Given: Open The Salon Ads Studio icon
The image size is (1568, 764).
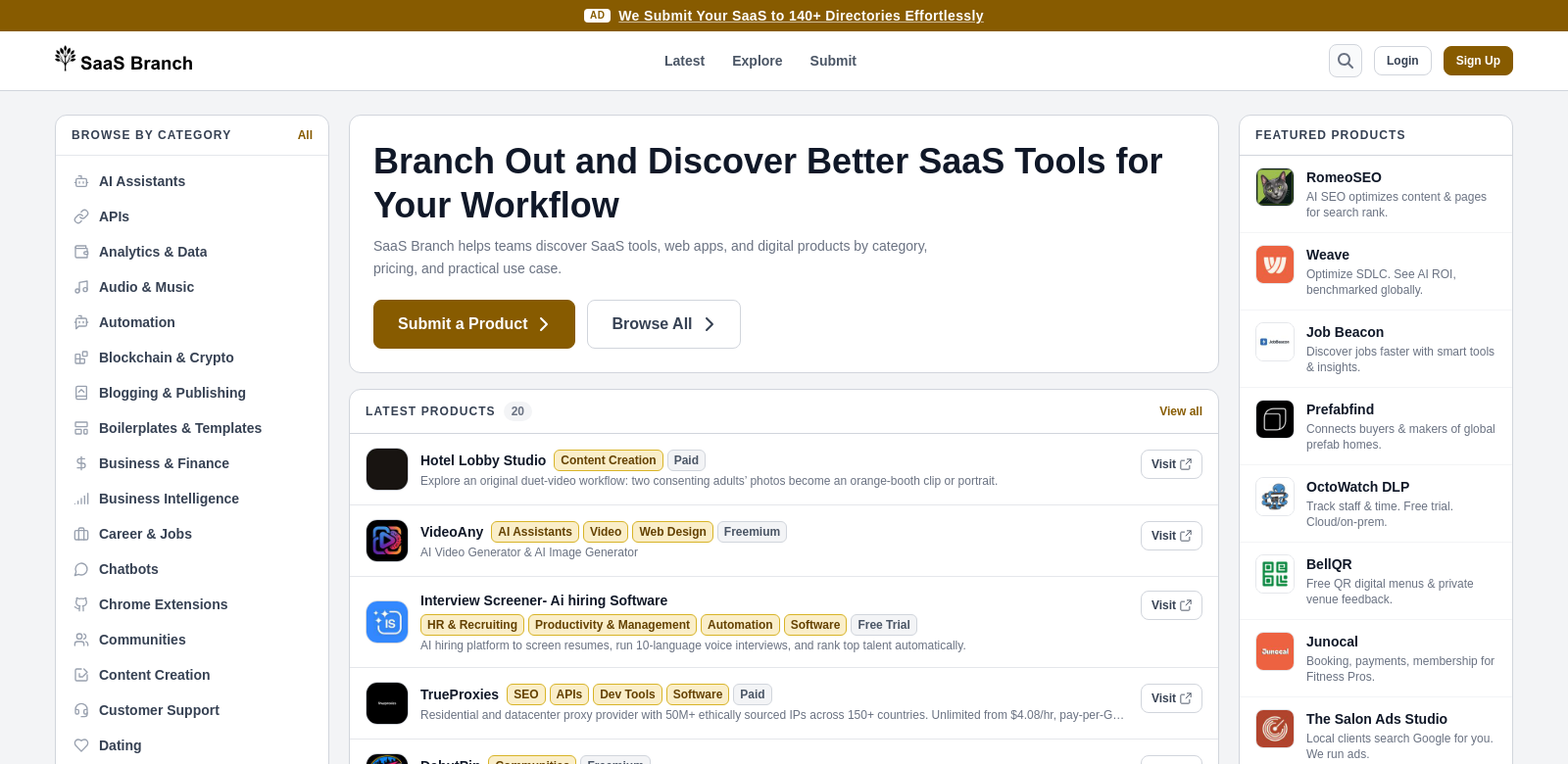Looking at the screenshot, I should tap(1275, 729).
